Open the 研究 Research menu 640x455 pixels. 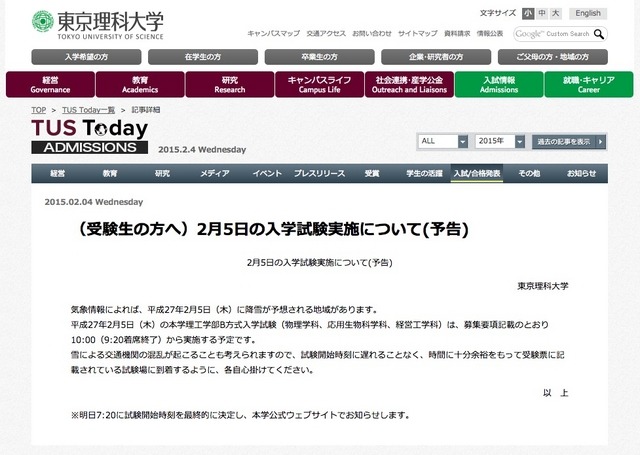click(x=229, y=84)
